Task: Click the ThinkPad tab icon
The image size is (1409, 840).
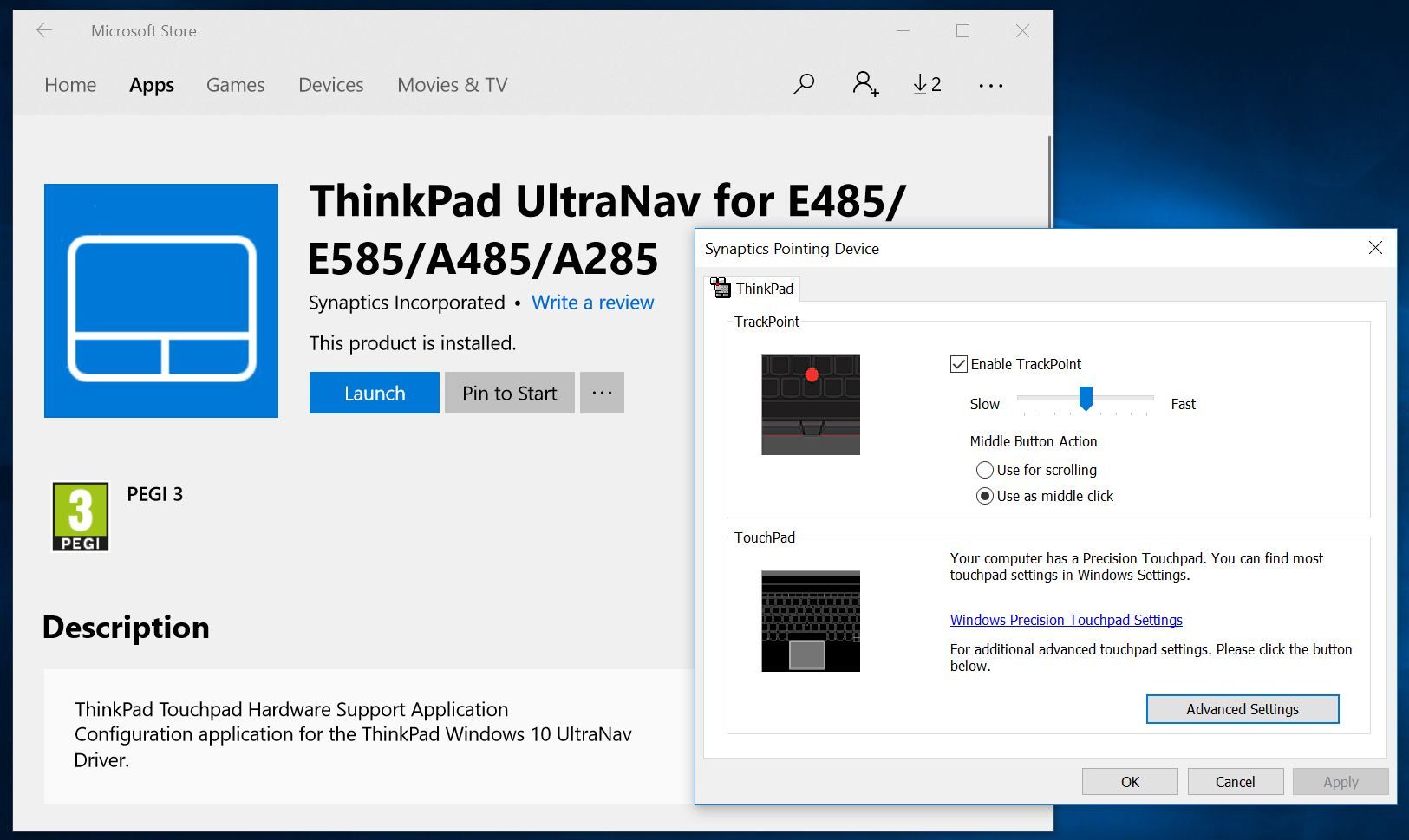Action: click(720, 288)
